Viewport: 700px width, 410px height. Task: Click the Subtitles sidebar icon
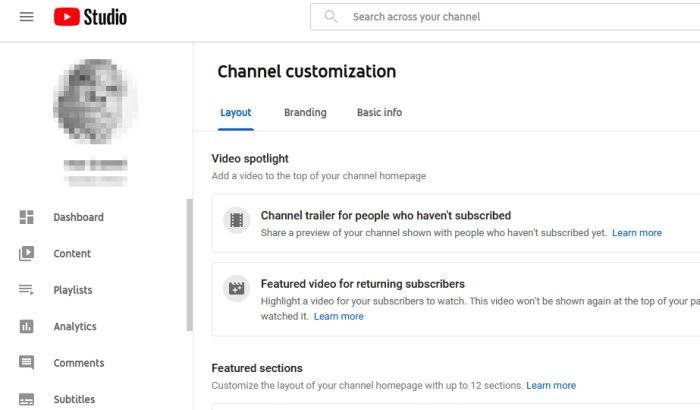[x=26, y=399]
